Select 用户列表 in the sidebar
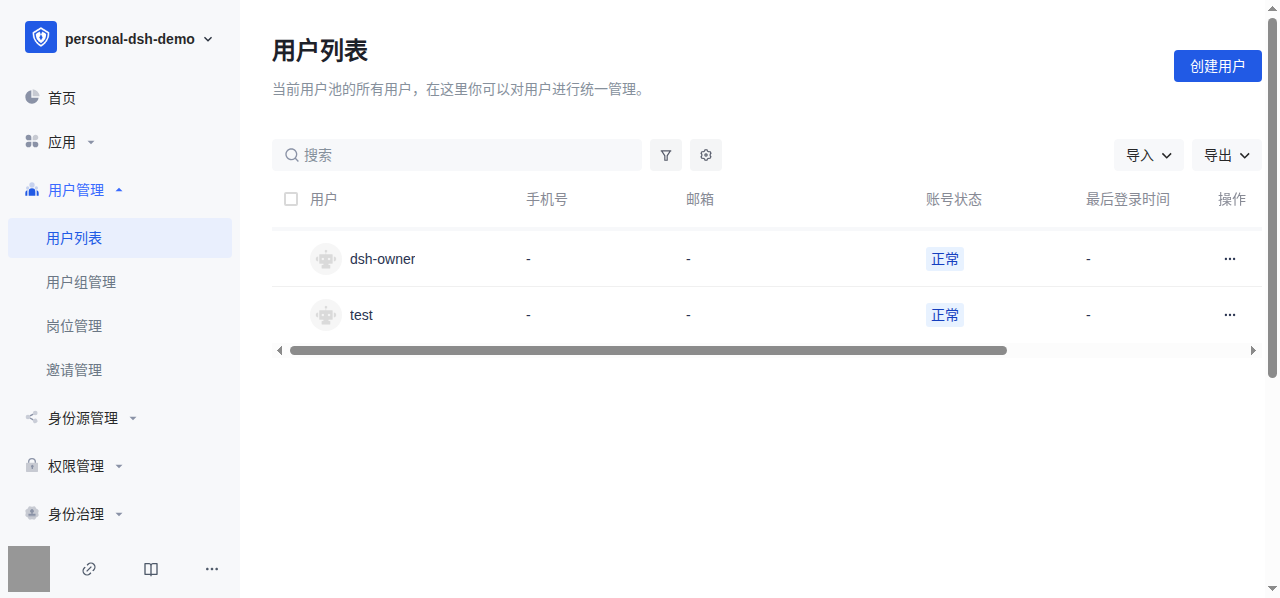The height and width of the screenshot is (598, 1280). pyautogui.click(x=120, y=238)
